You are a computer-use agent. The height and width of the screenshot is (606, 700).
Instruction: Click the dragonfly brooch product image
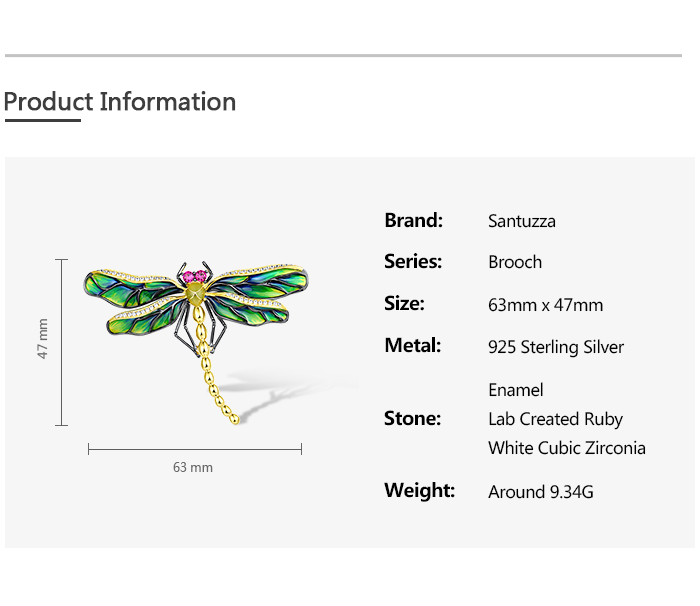tap(197, 320)
